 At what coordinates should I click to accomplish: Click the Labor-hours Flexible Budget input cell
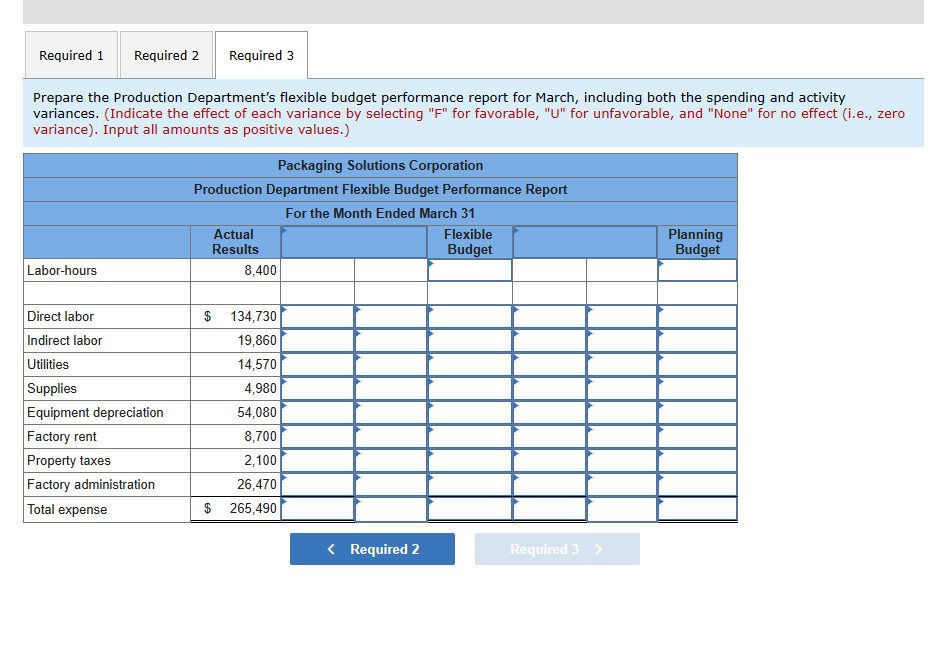[469, 270]
